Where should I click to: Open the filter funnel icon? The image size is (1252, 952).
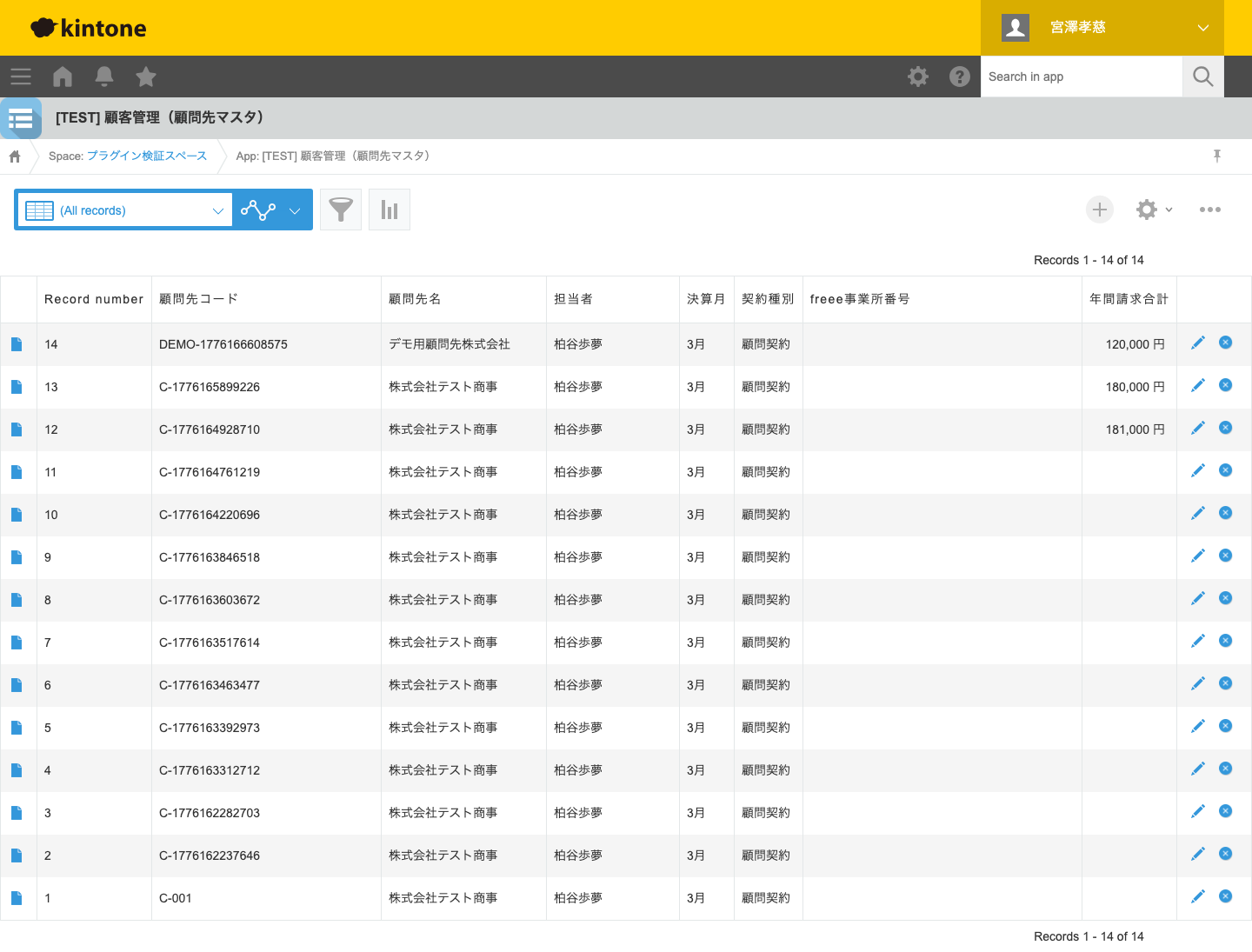pyautogui.click(x=341, y=210)
